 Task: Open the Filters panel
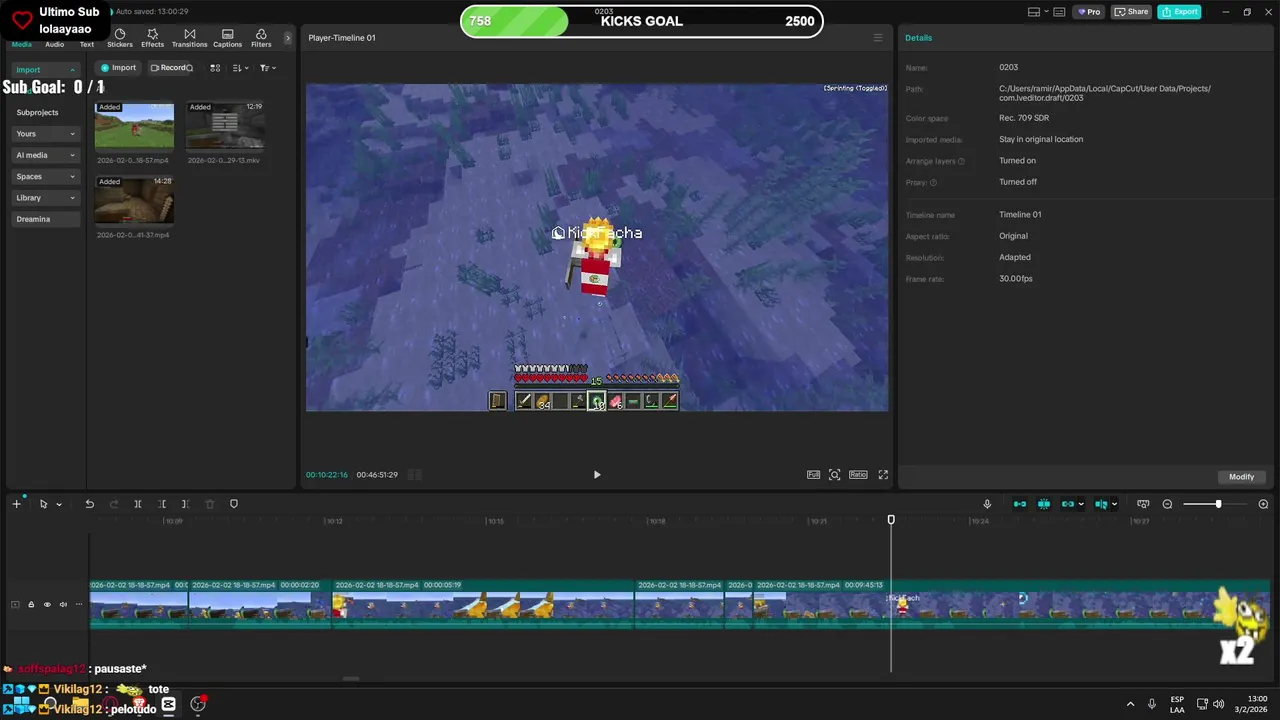pos(261,38)
